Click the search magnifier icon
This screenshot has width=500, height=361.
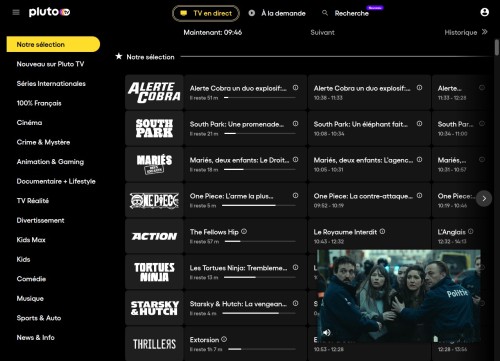[x=325, y=13]
